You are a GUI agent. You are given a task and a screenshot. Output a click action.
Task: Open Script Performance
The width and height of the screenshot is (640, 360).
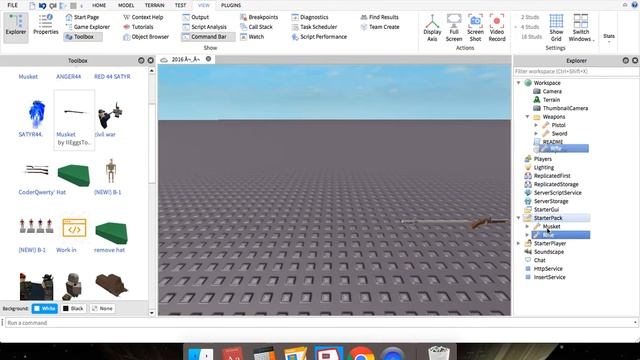click(319, 37)
